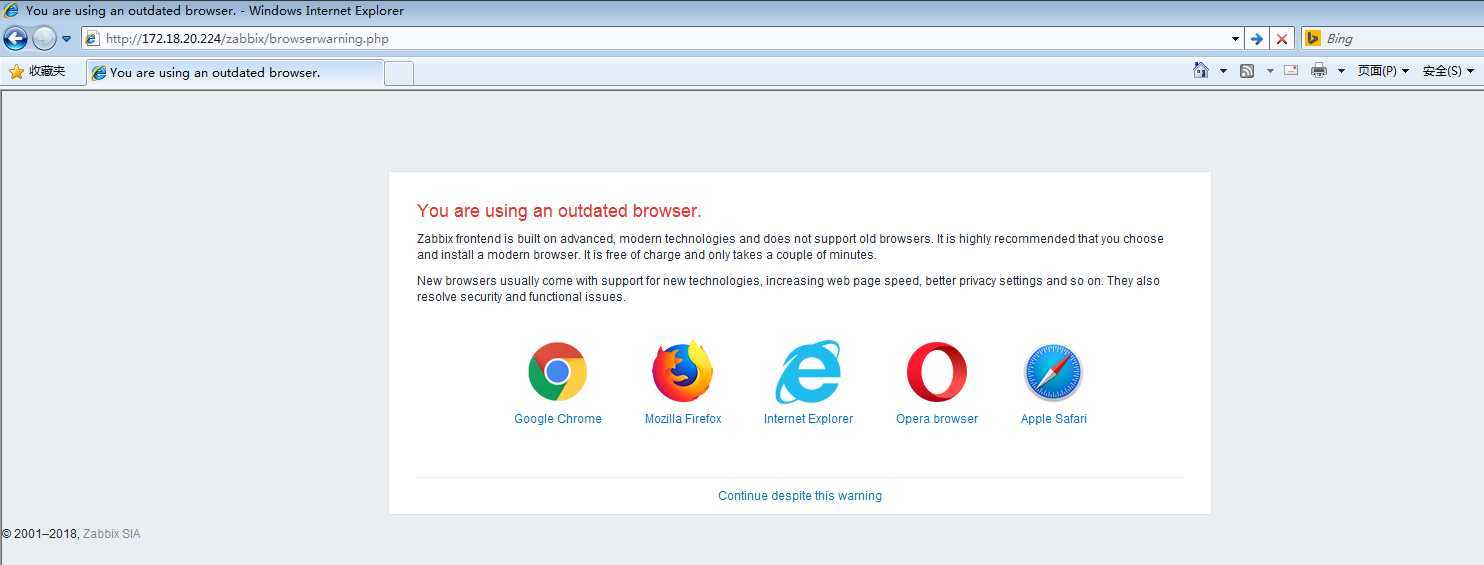Open the Opera browser link
The height and width of the screenshot is (565, 1484).
click(937, 419)
